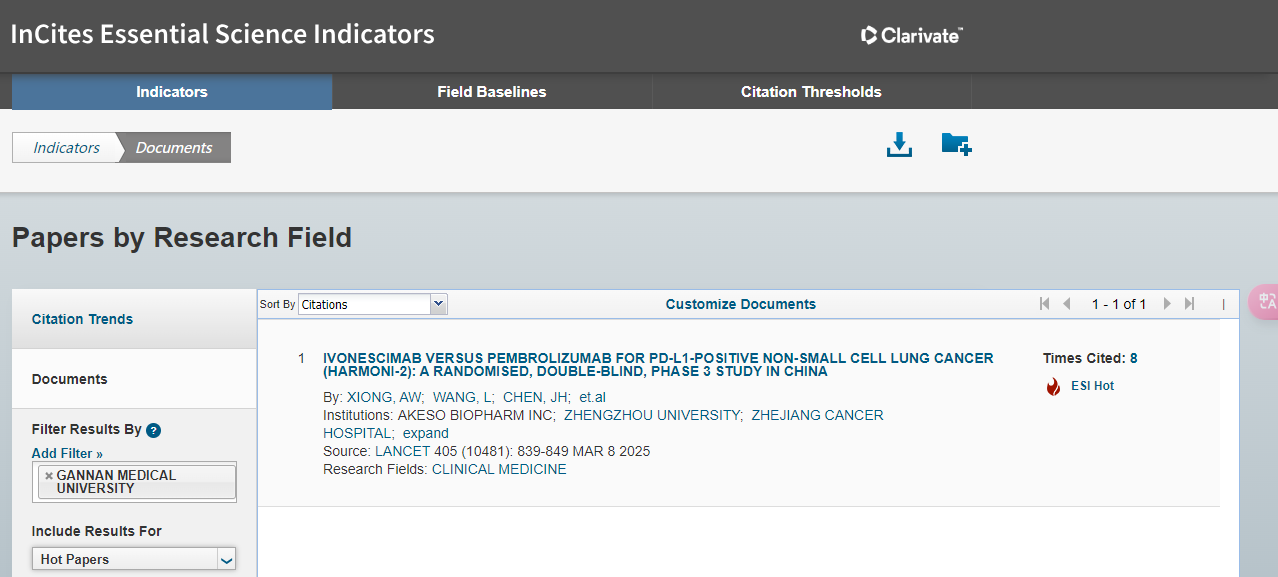Switch to Field Baselines tab

click(x=491, y=92)
